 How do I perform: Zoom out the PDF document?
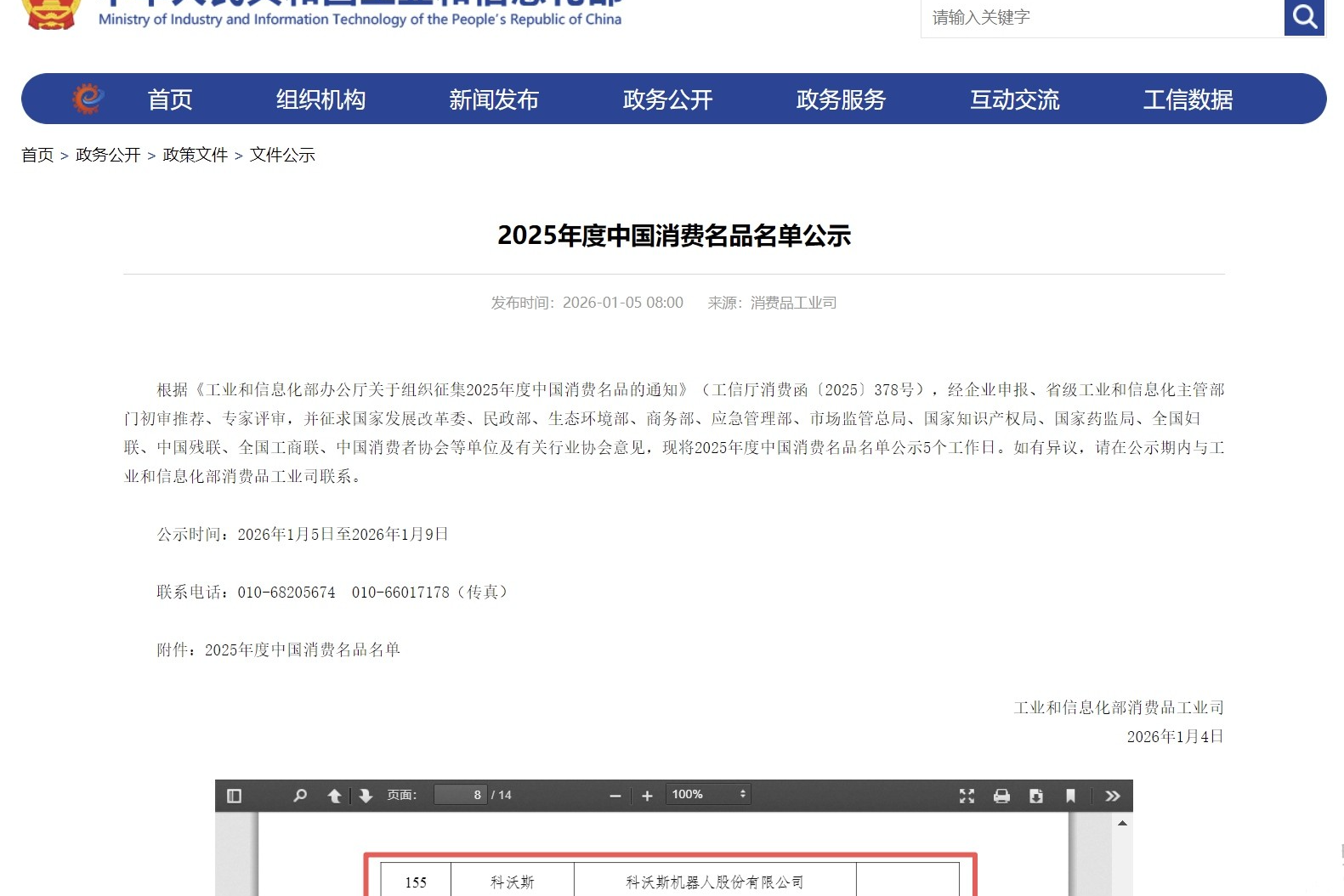pyautogui.click(x=615, y=796)
